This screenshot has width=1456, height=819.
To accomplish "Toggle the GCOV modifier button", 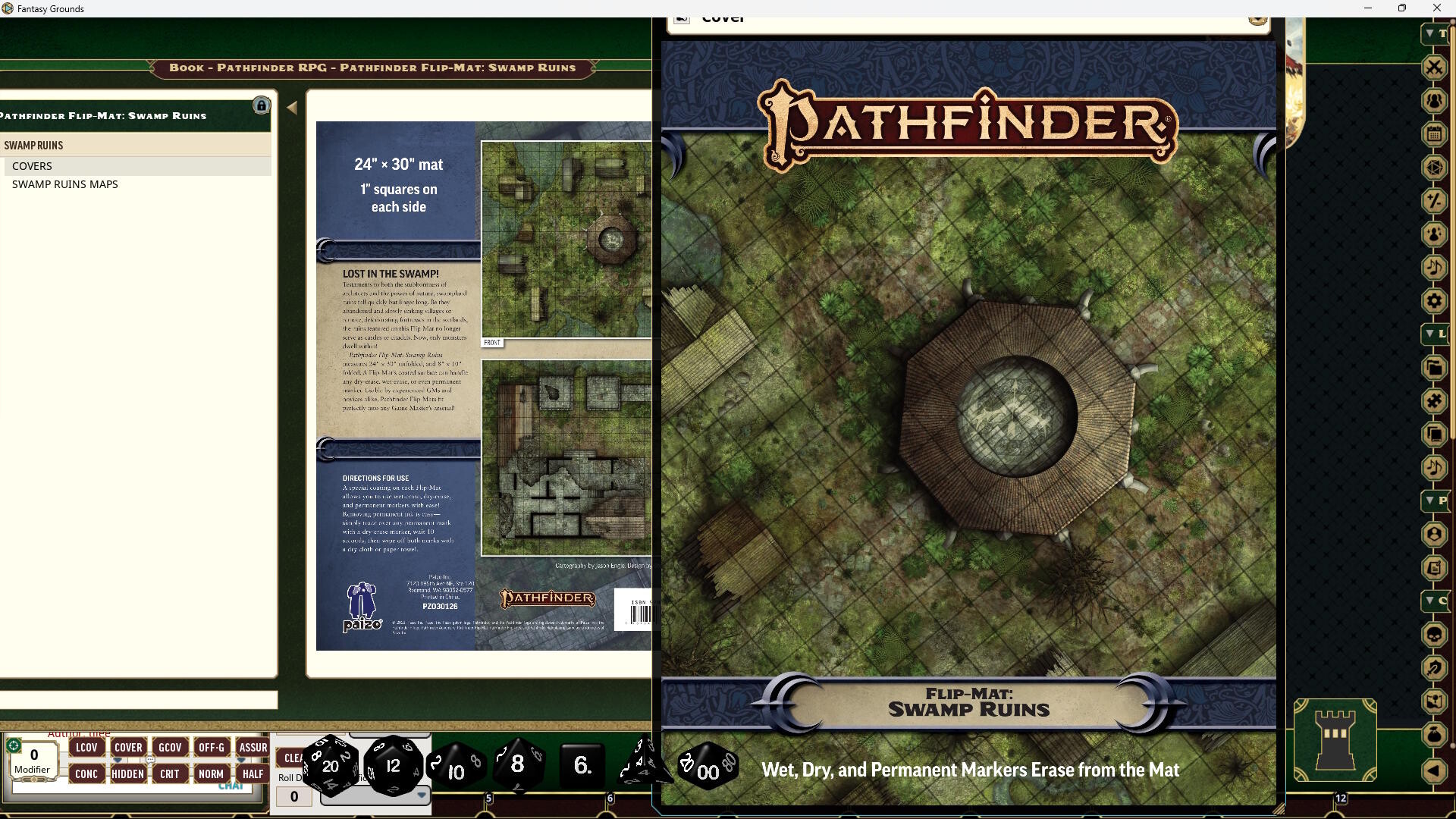I will click(170, 748).
